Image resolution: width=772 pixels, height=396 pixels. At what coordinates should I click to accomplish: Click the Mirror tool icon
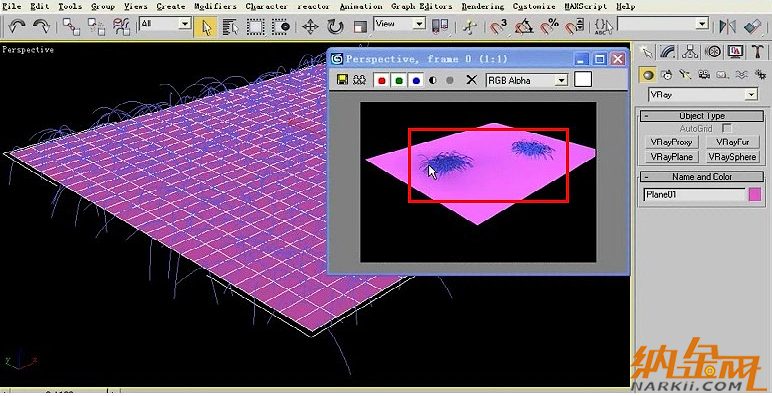point(727,26)
